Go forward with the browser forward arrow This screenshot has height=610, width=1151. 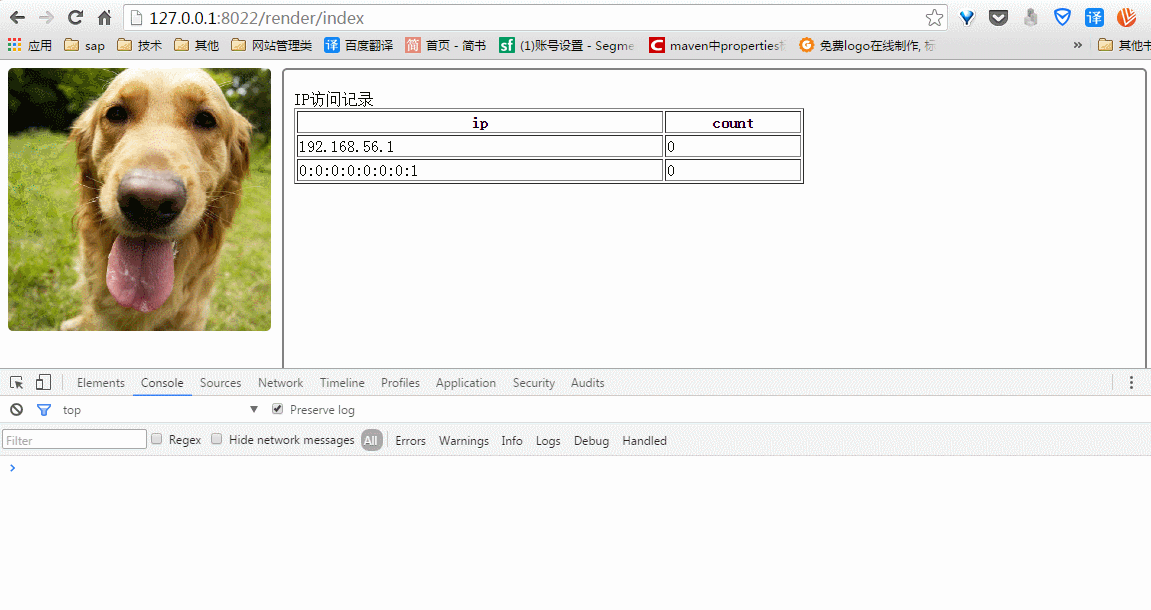pyautogui.click(x=46, y=18)
